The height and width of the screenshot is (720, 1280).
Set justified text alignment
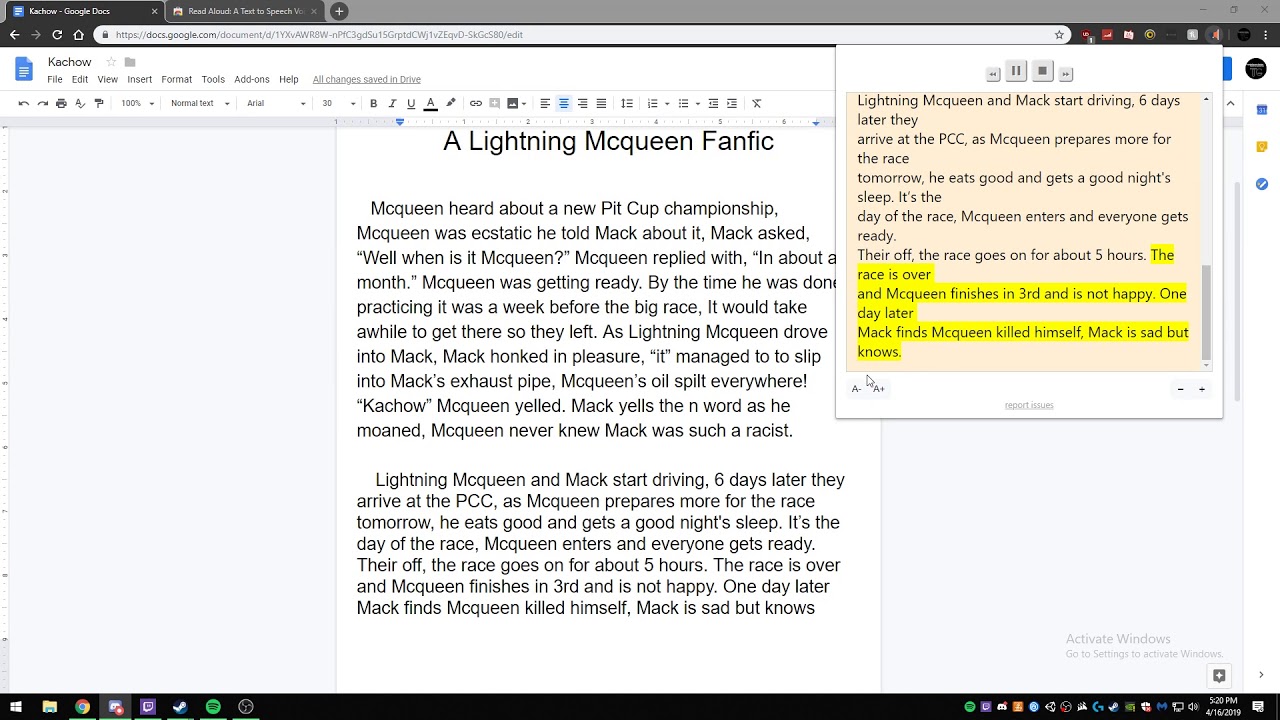(601, 103)
